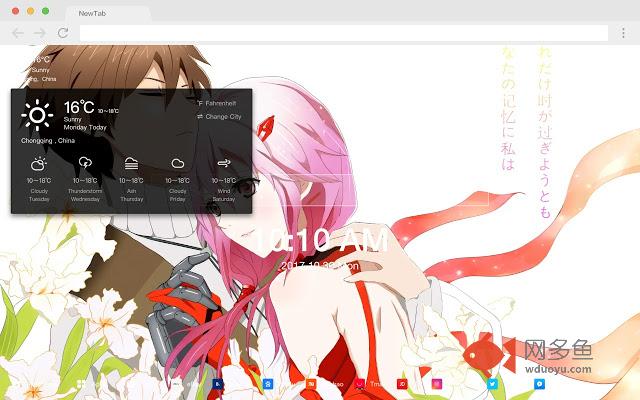
Task: Open the Change City option
Action: pos(219,117)
